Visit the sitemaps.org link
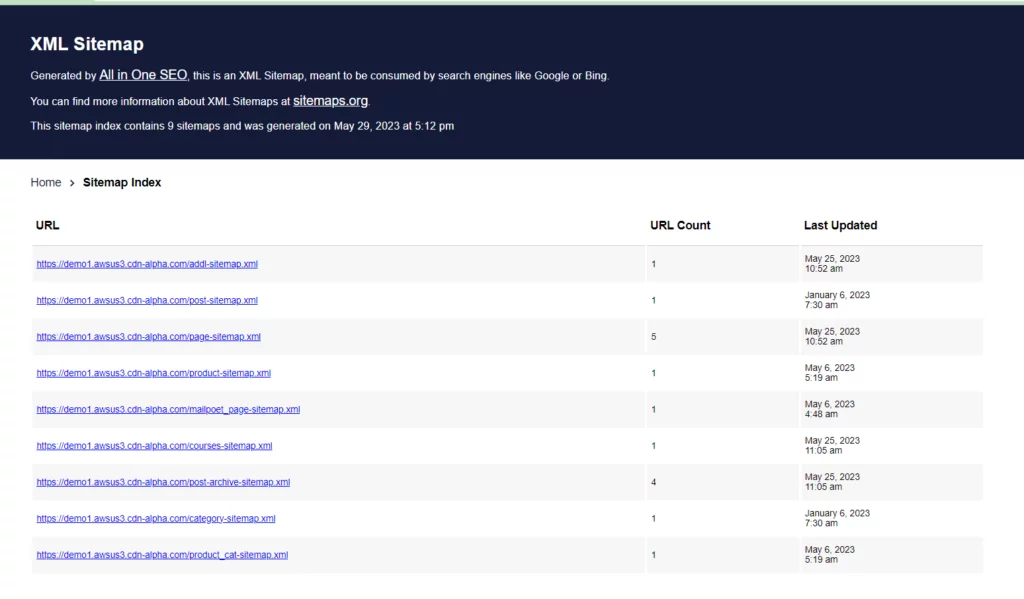This screenshot has width=1024, height=599. [330, 101]
